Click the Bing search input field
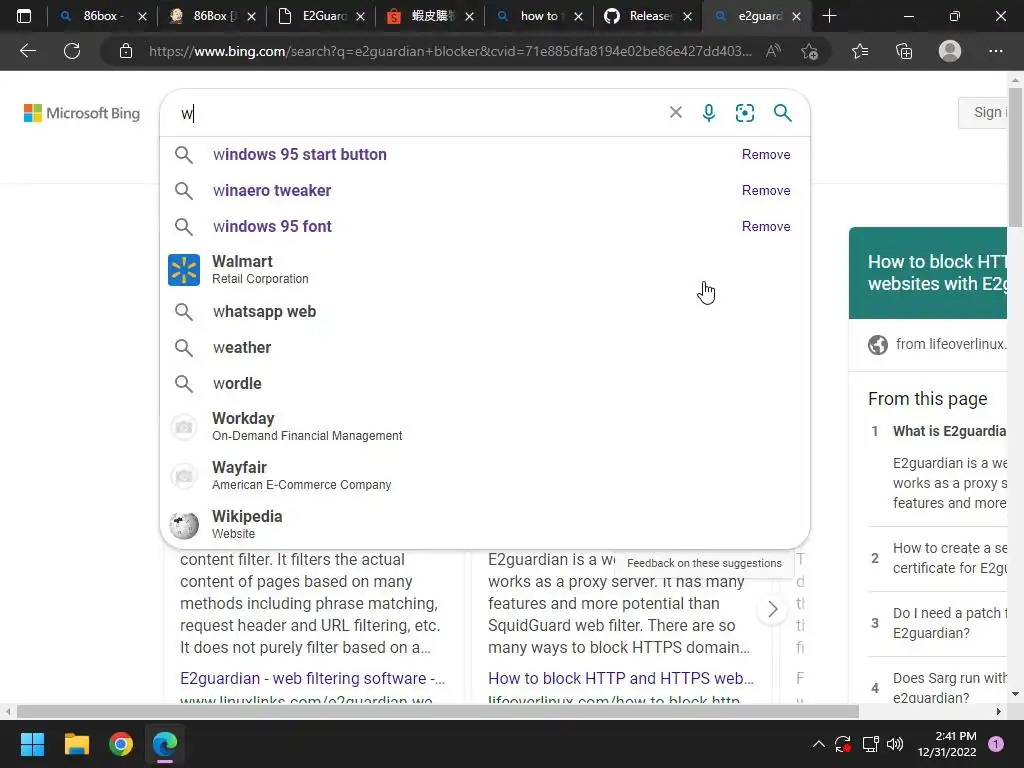This screenshot has width=1024, height=768. [x=418, y=113]
